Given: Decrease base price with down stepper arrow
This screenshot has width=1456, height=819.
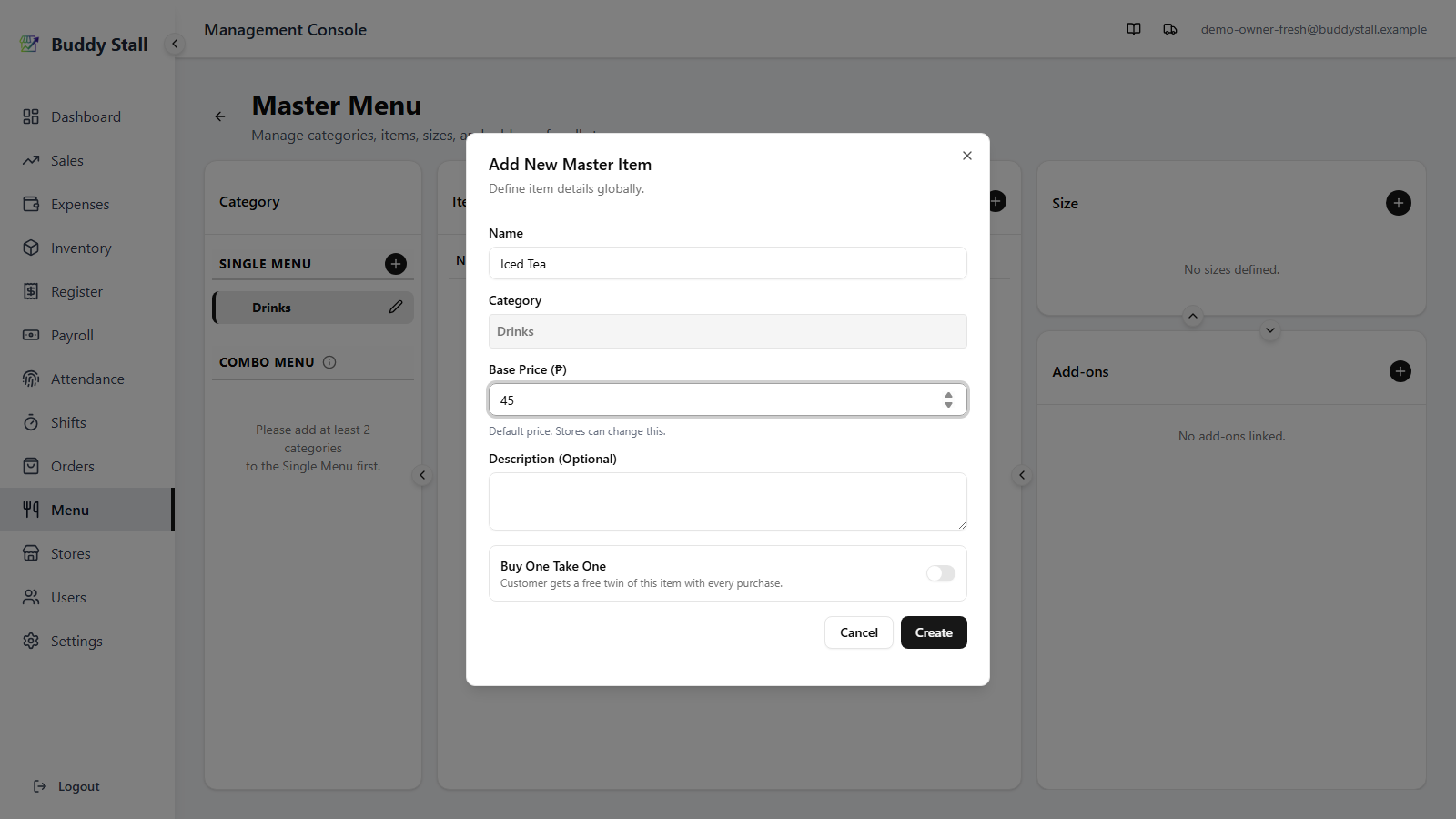Looking at the screenshot, I should [948, 405].
